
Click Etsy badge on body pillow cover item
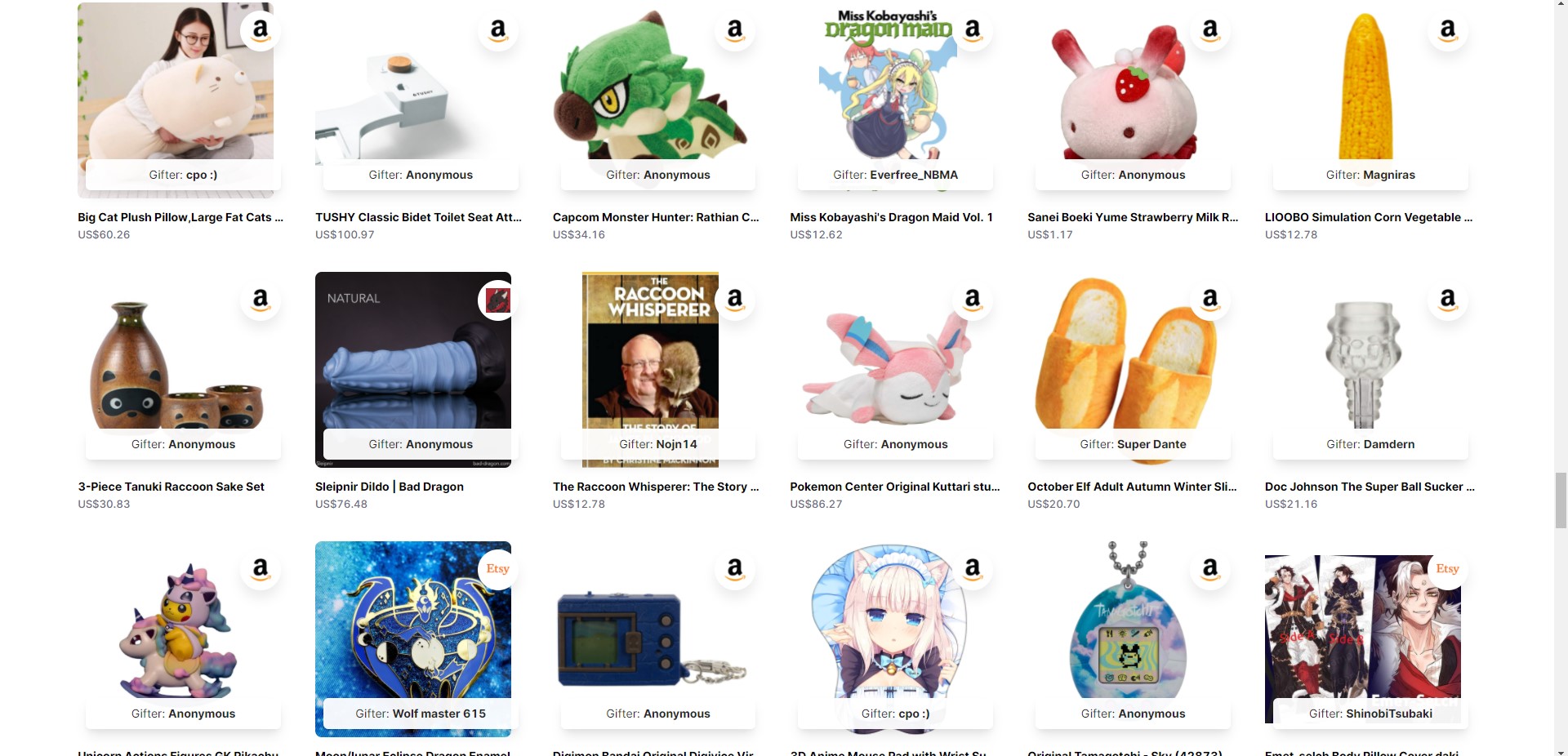[1448, 569]
